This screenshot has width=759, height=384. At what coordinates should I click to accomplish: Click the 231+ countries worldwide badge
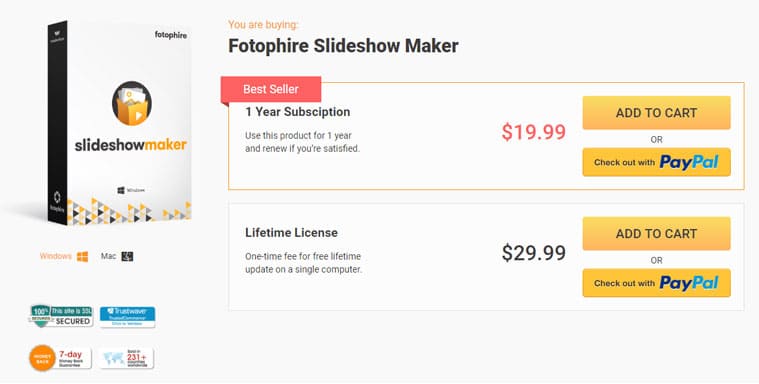coord(127,358)
